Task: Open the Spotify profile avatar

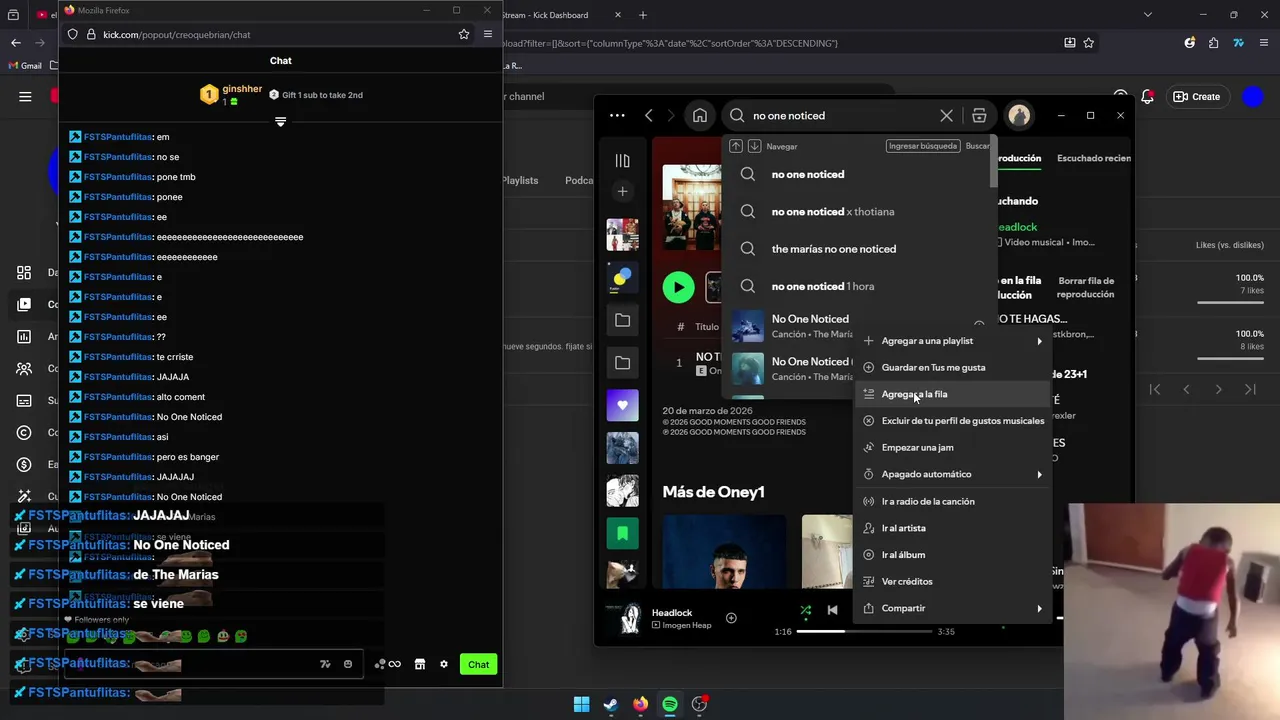Action: click(x=1019, y=116)
